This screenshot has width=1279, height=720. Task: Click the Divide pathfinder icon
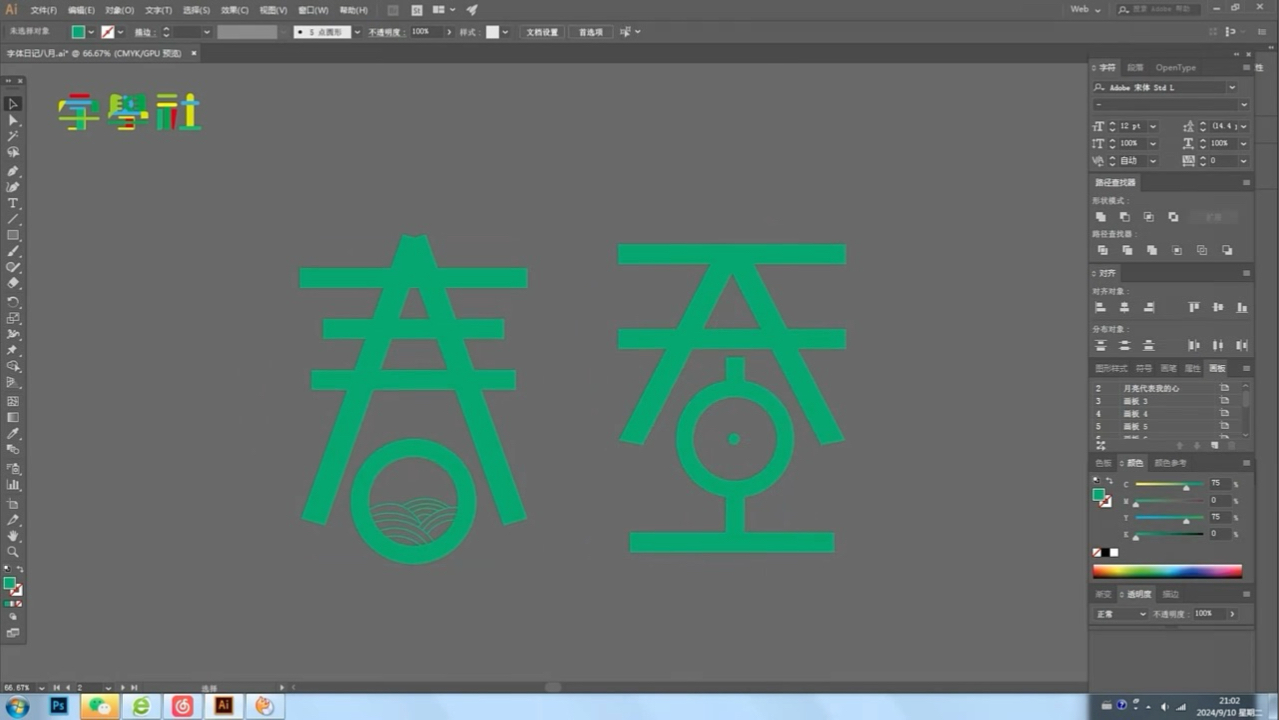tap(1102, 250)
